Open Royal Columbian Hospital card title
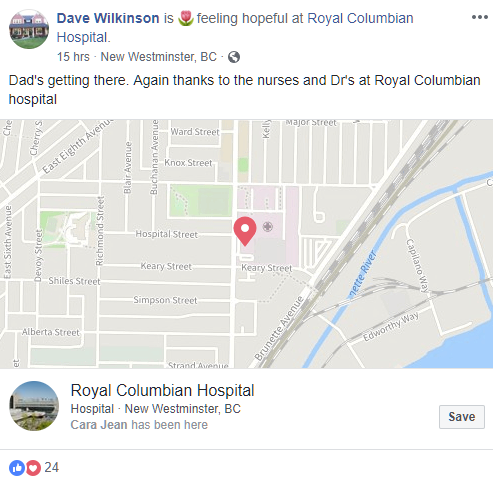 coord(162,390)
